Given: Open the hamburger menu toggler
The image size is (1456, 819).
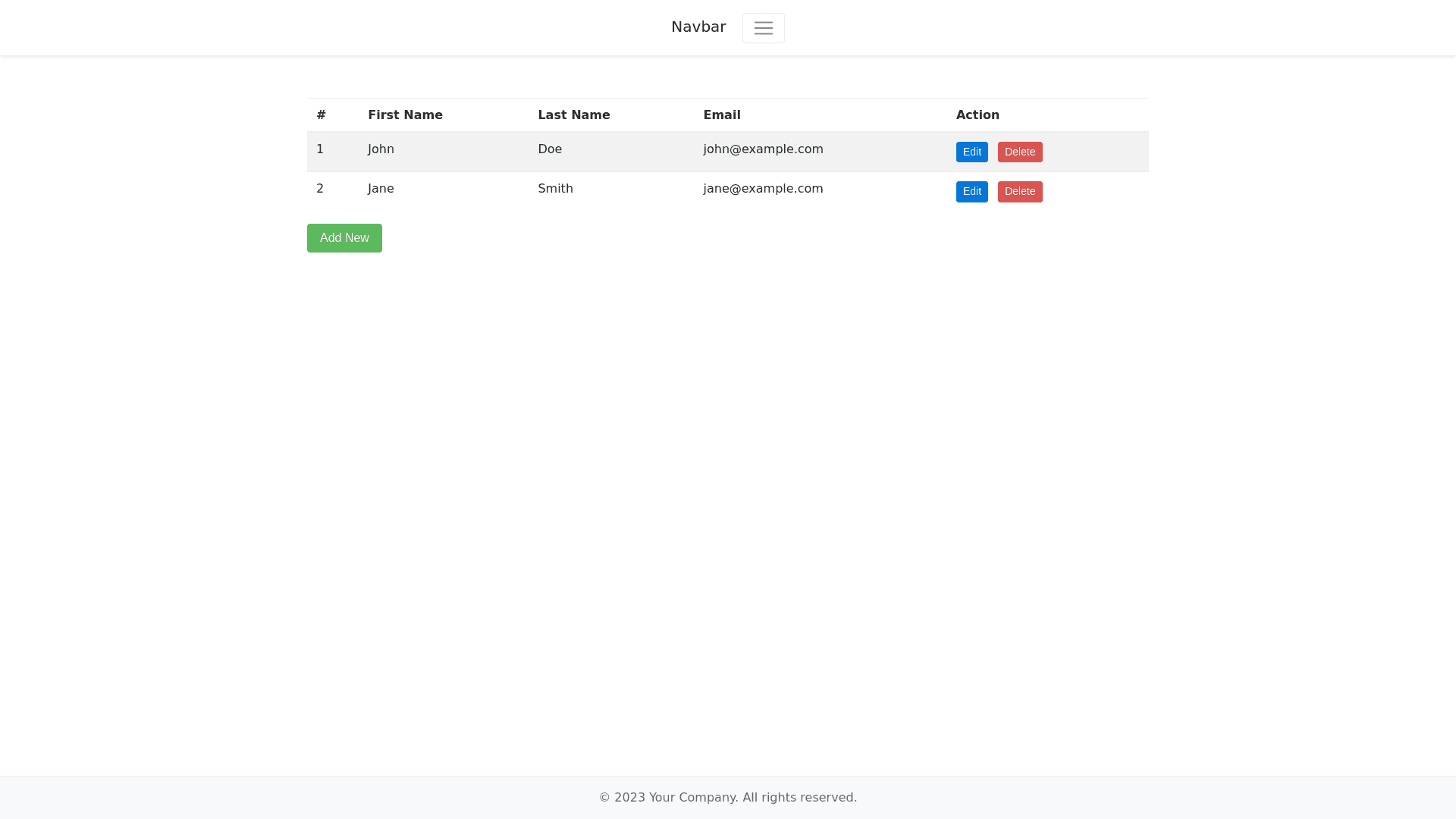Looking at the screenshot, I should 763,28.
